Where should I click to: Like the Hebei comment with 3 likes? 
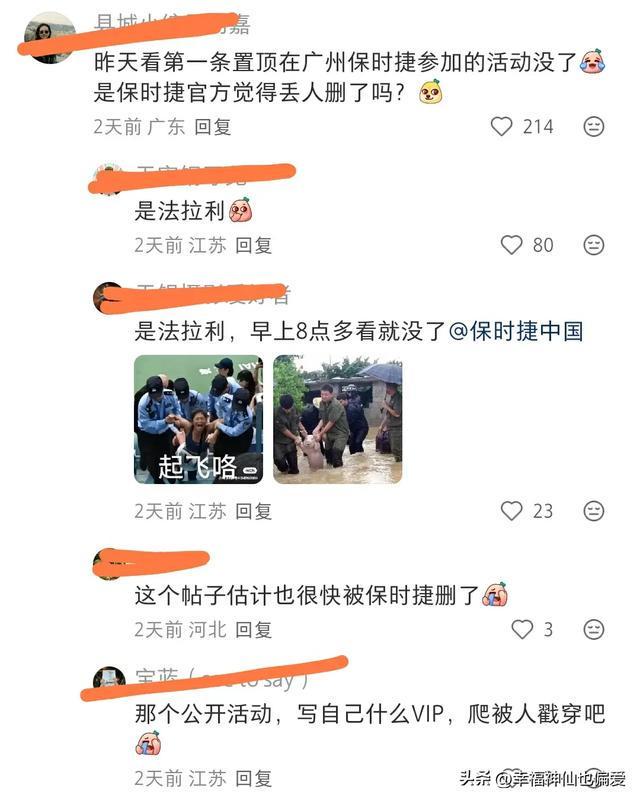(522, 629)
